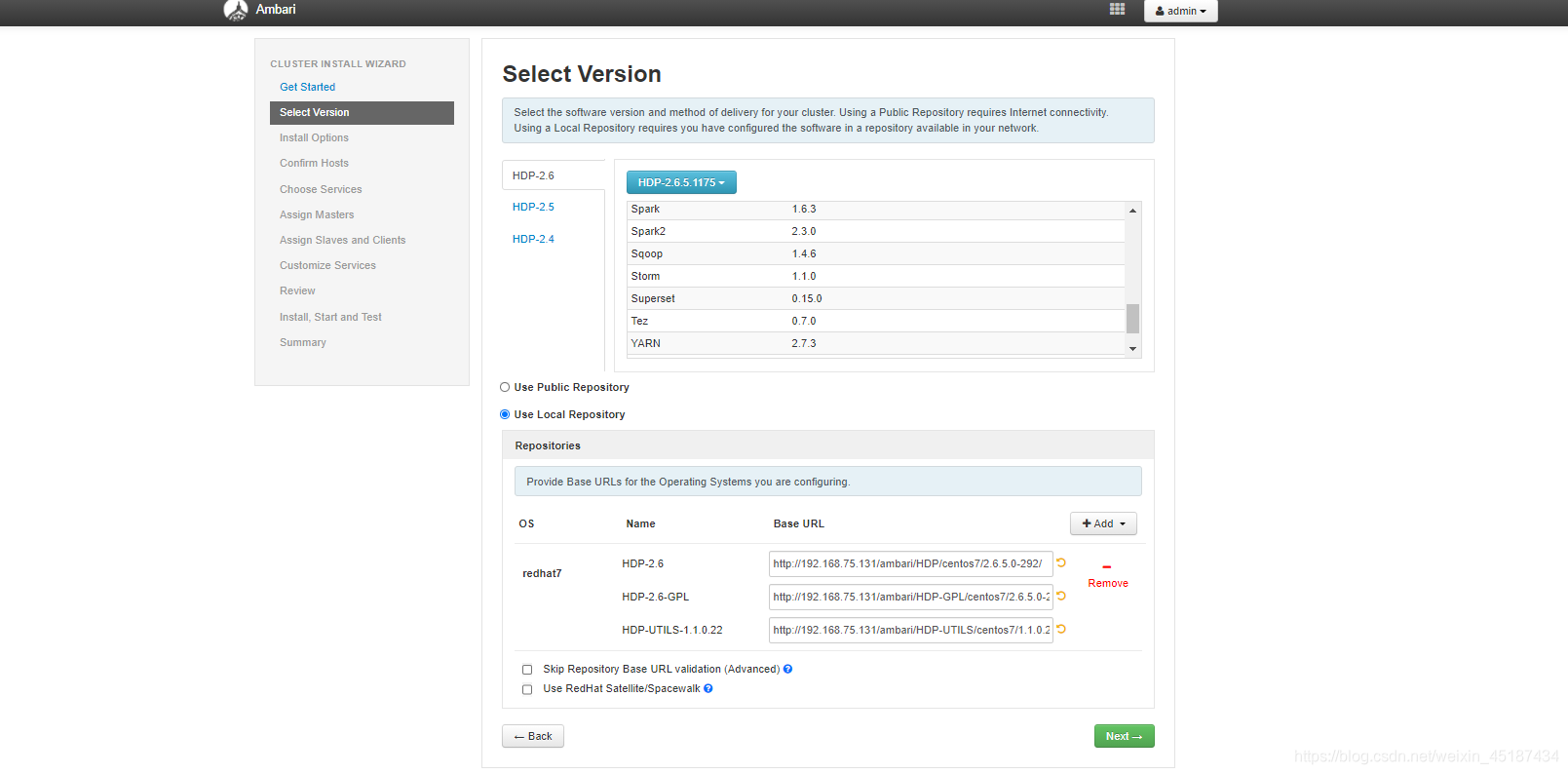
Task: Click the green Next button
Action: (x=1124, y=736)
